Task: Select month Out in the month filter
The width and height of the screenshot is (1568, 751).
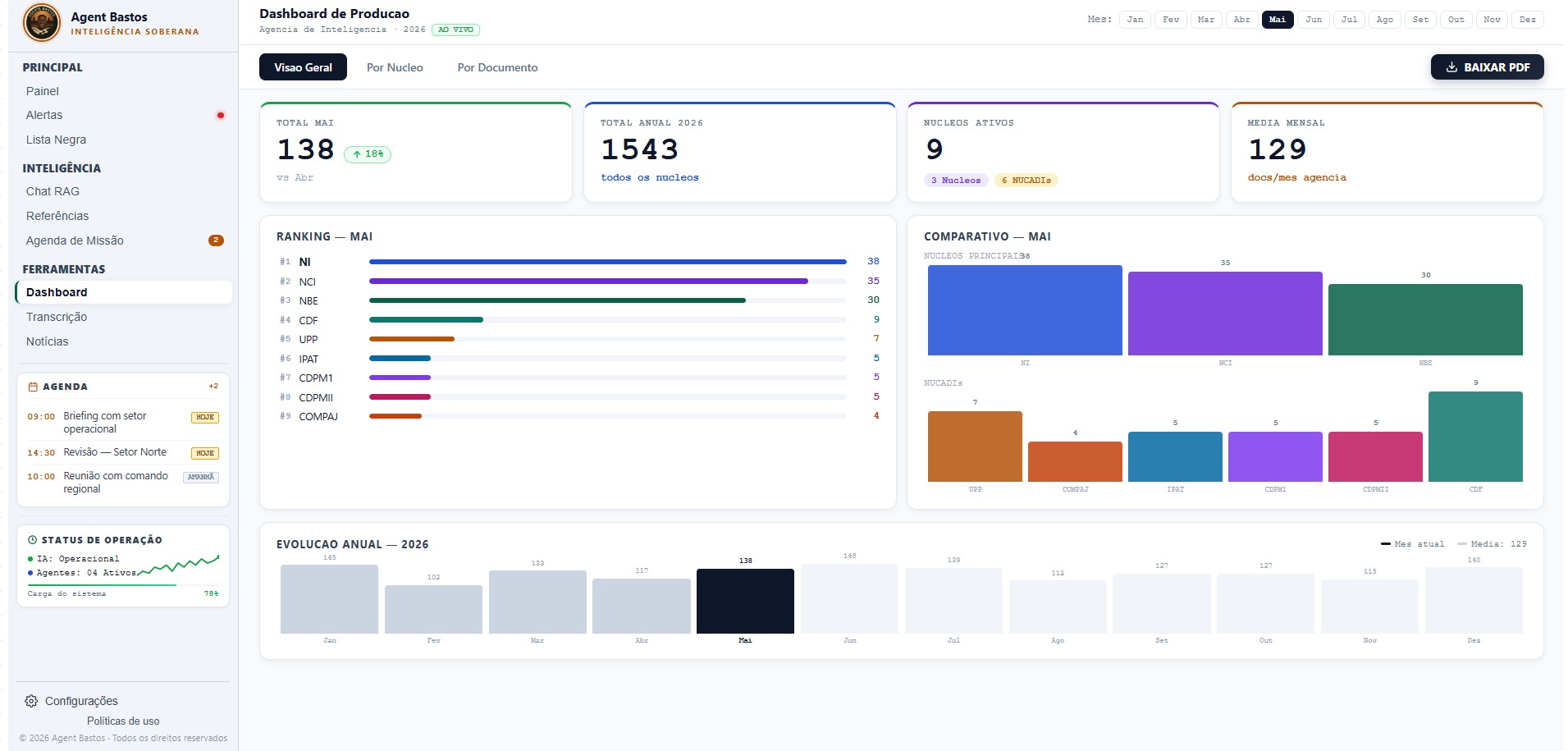Action: pyautogui.click(x=1456, y=20)
